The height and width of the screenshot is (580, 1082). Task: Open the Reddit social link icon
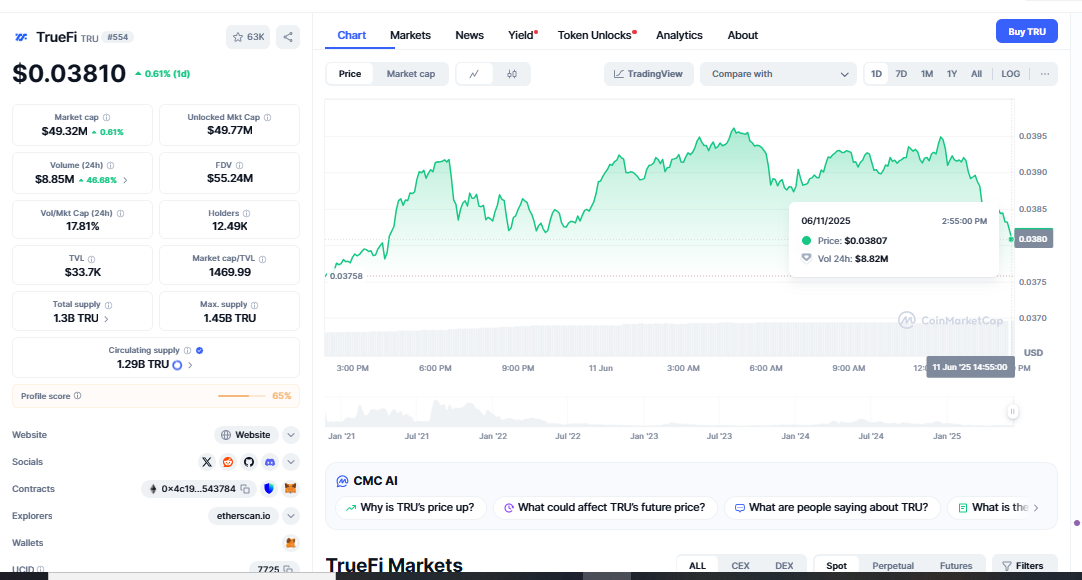pyautogui.click(x=228, y=462)
